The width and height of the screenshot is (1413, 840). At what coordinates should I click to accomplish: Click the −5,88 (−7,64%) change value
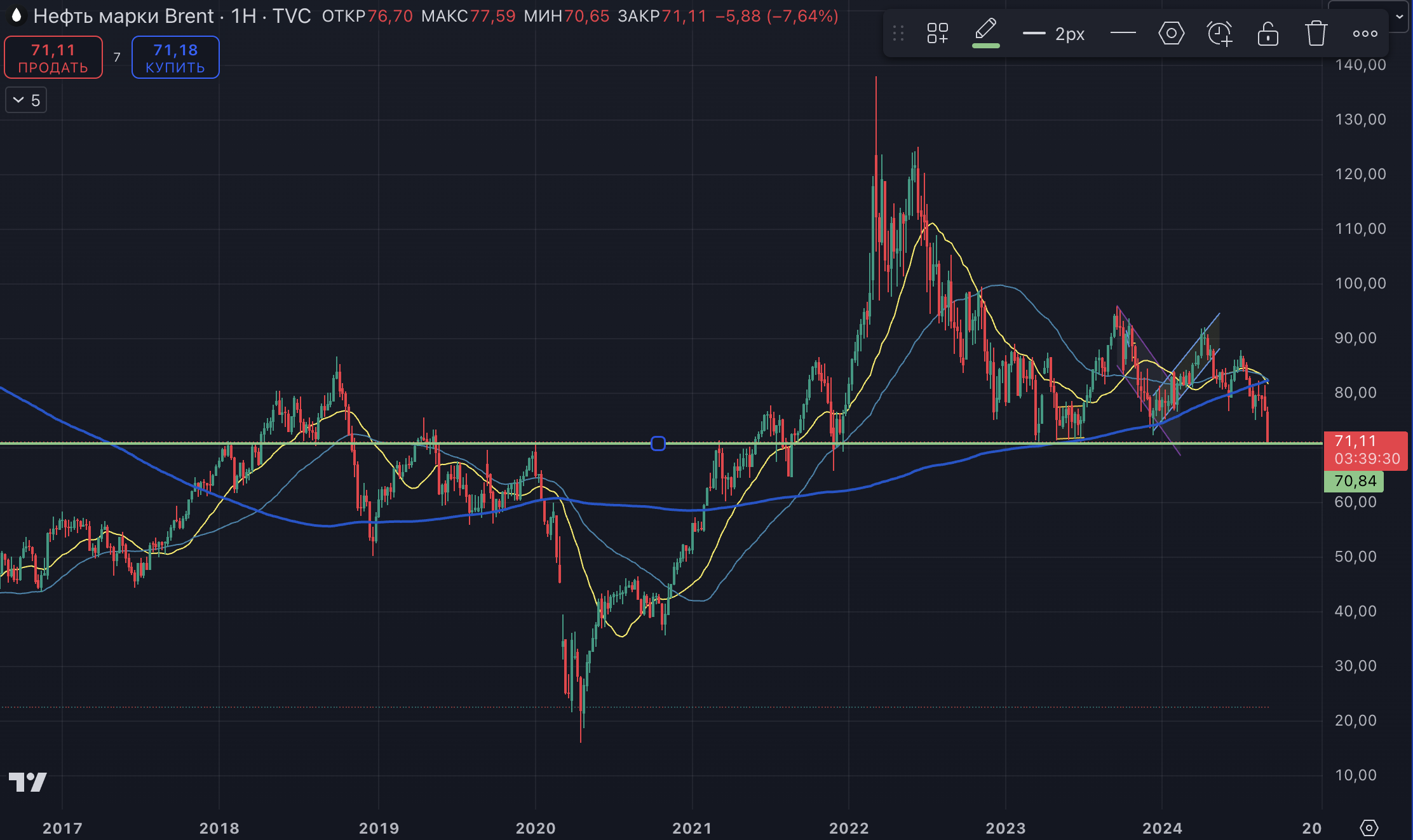[776, 16]
